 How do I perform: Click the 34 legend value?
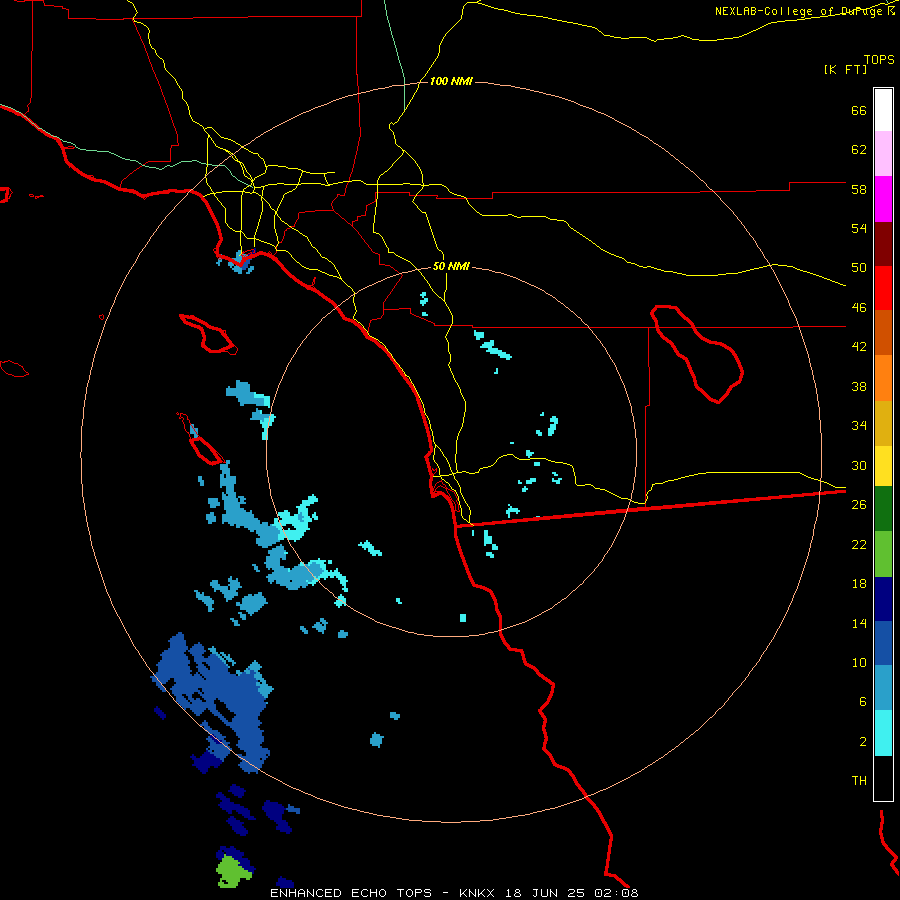click(x=859, y=426)
